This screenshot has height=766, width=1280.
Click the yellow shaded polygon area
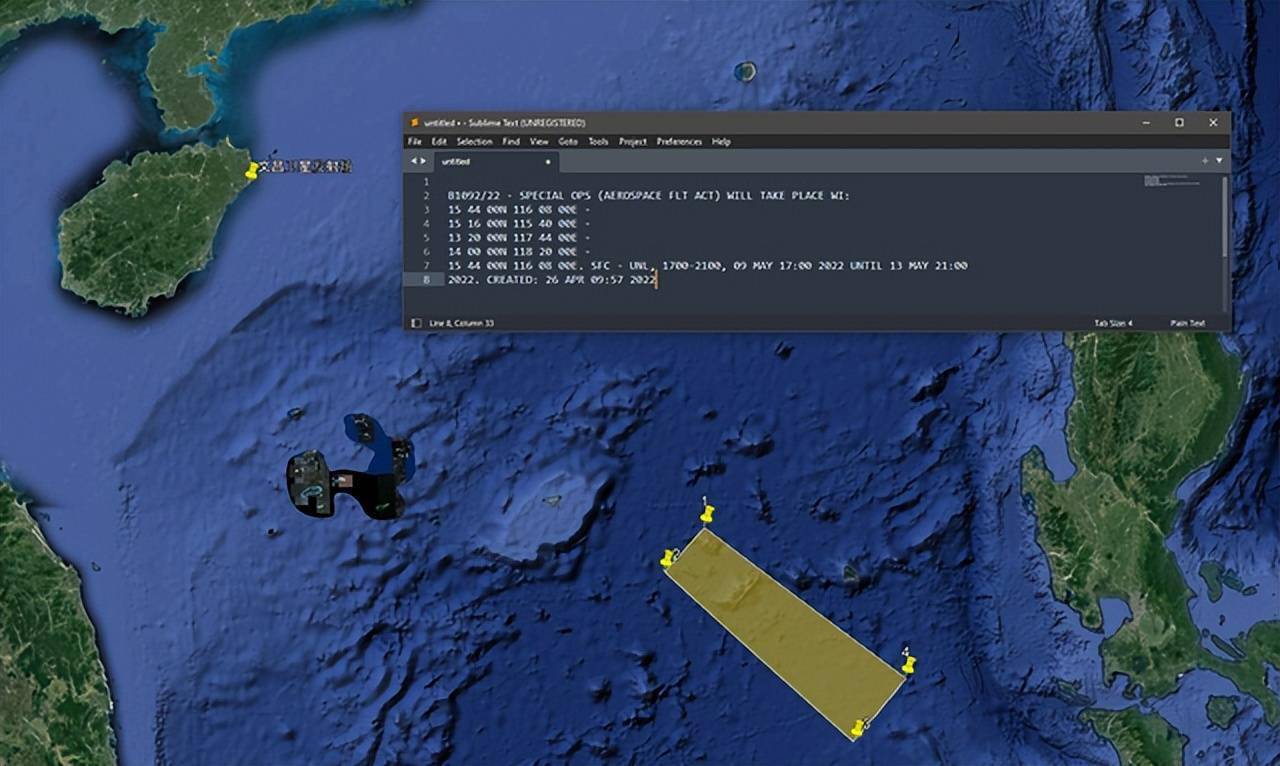point(786,632)
